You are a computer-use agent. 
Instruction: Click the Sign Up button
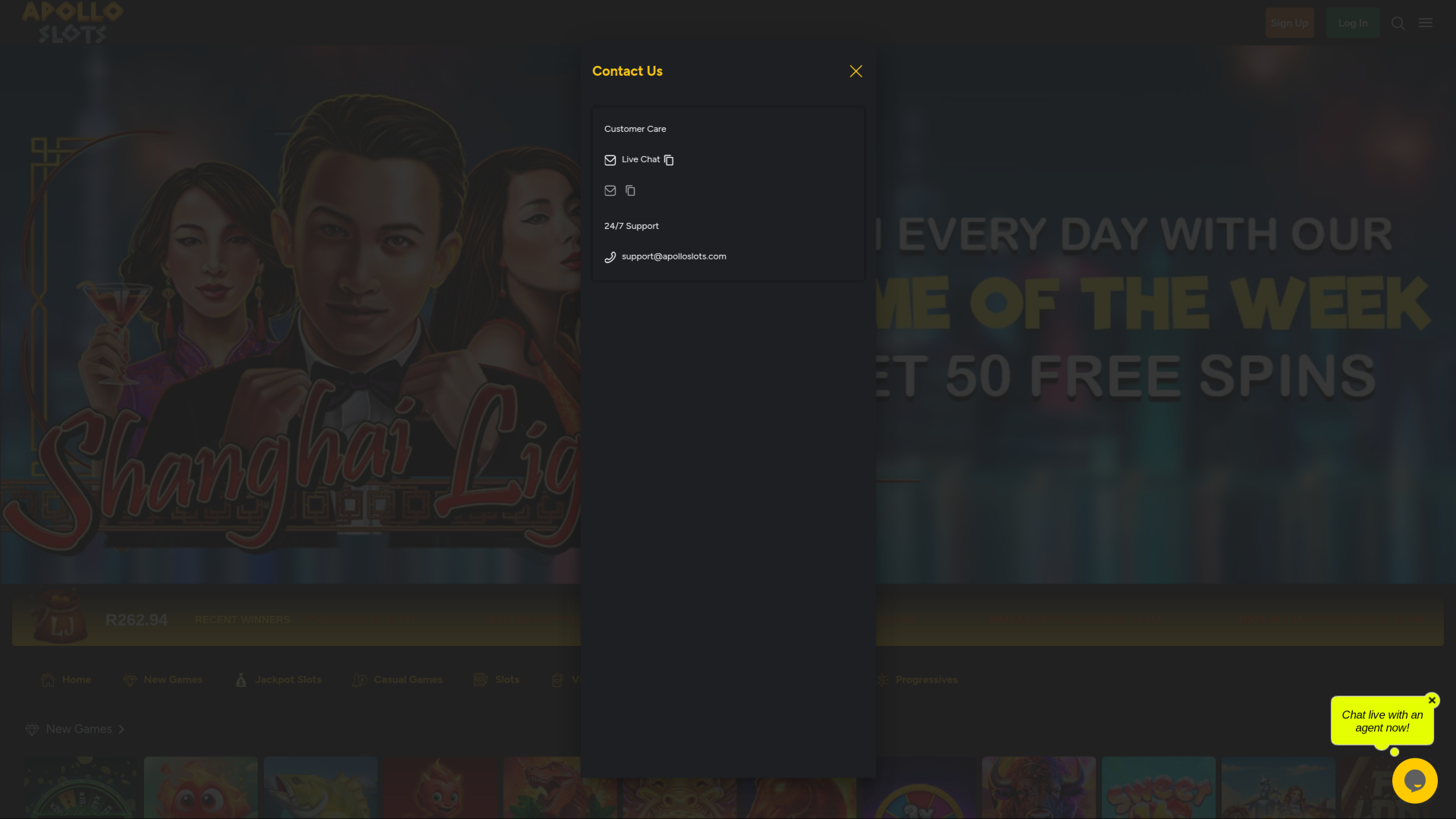1289,23
